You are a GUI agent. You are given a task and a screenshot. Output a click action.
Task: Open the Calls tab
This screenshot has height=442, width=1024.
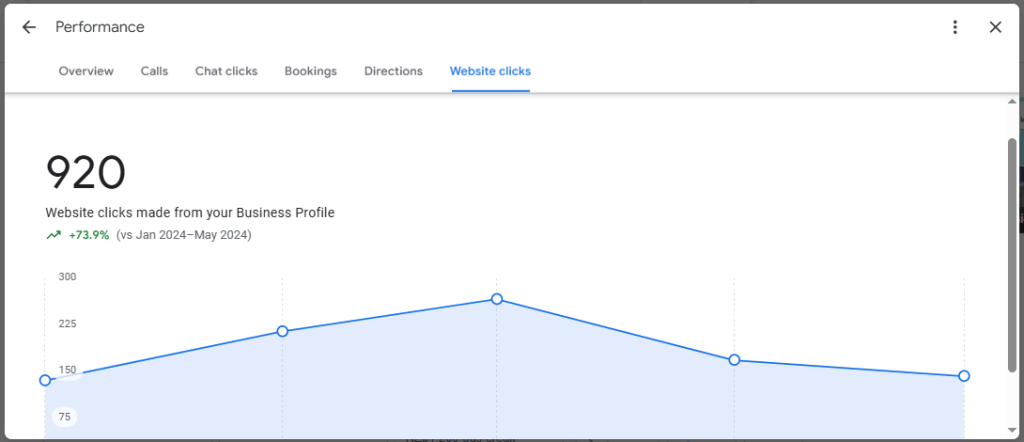154,71
